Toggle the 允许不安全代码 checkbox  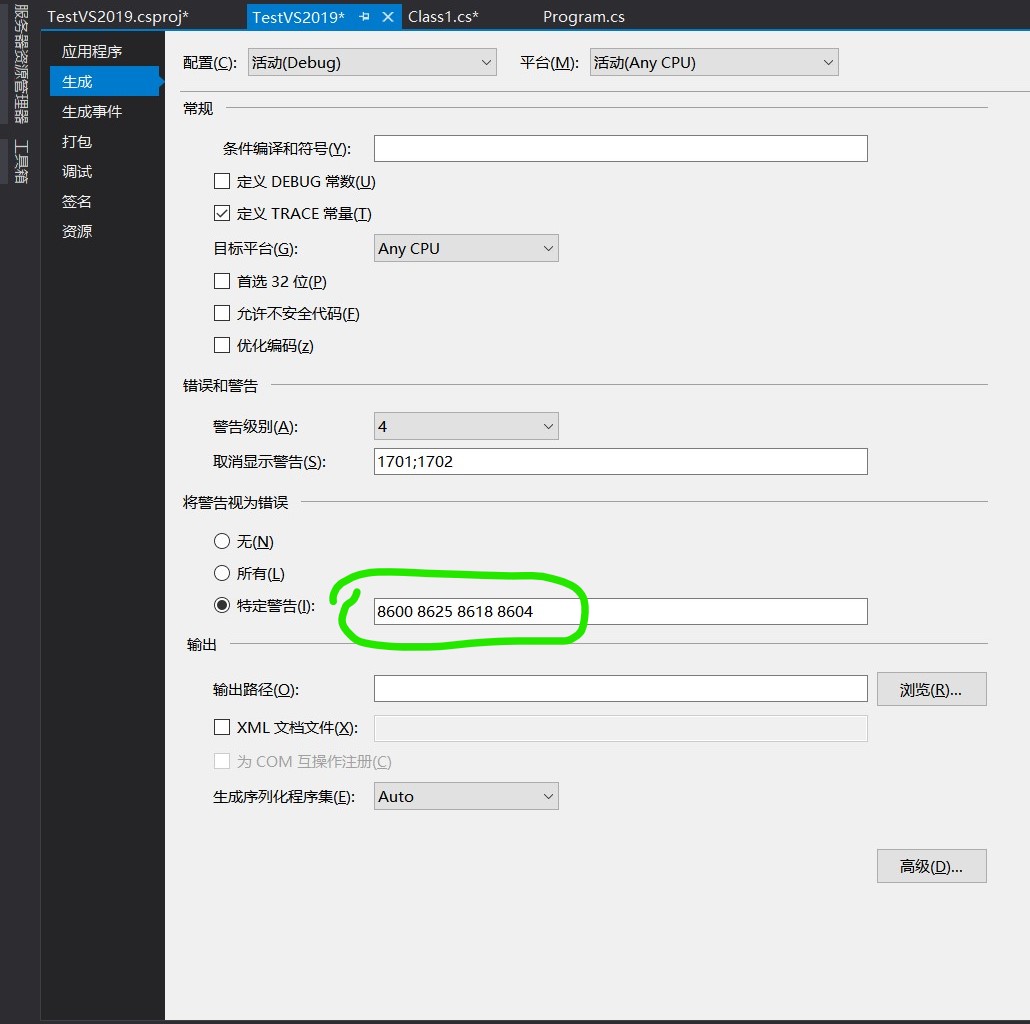tap(222, 314)
